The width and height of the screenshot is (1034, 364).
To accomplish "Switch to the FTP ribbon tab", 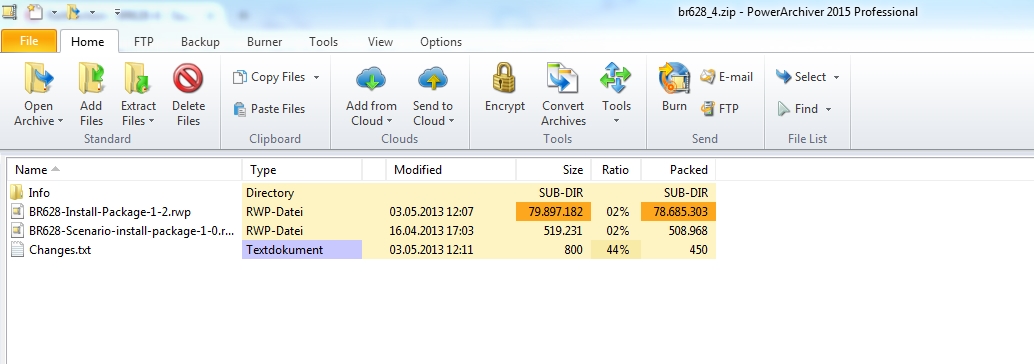I will (x=144, y=42).
